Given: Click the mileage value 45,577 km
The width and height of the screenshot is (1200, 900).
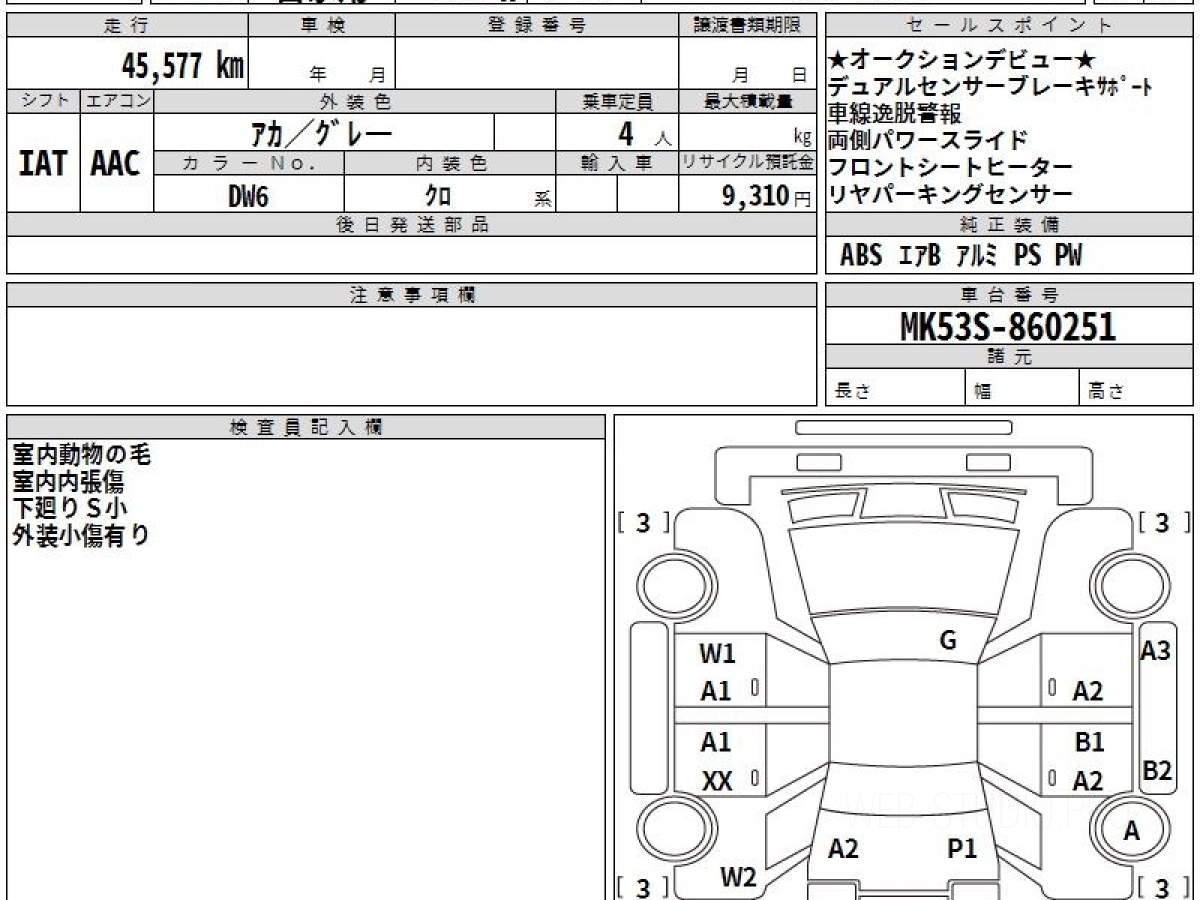Looking at the screenshot, I should click(183, 66).
